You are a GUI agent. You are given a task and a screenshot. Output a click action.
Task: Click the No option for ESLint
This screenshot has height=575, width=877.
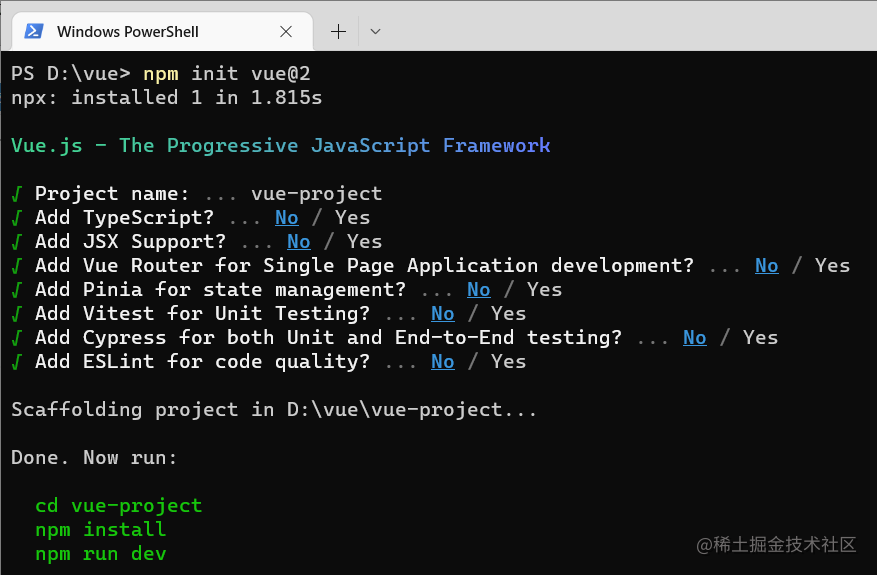pyautogui.click(x=443, y=362)
